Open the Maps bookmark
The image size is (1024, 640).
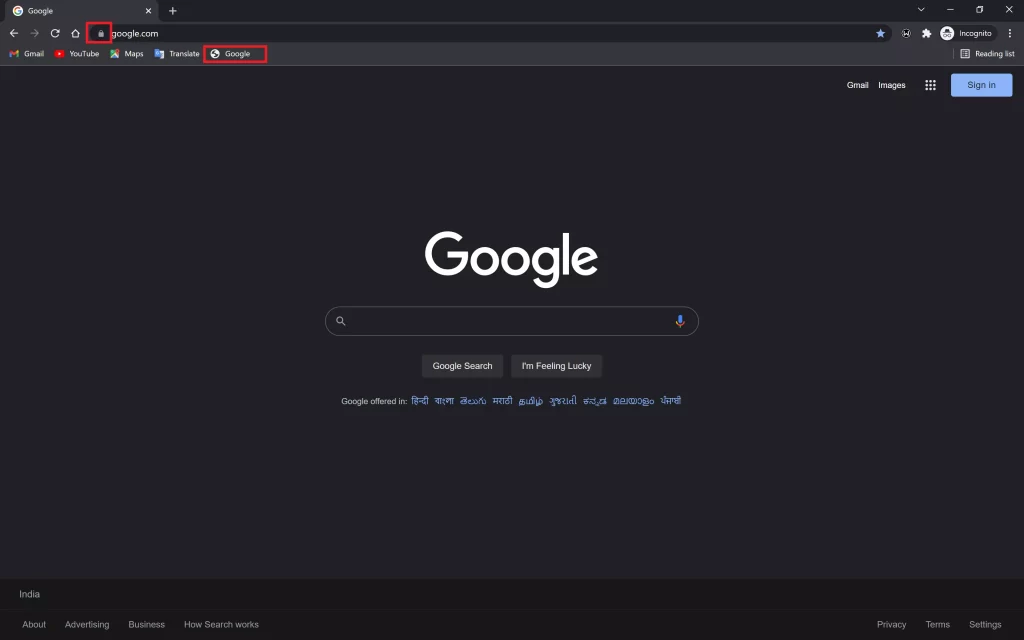[127, 54]
